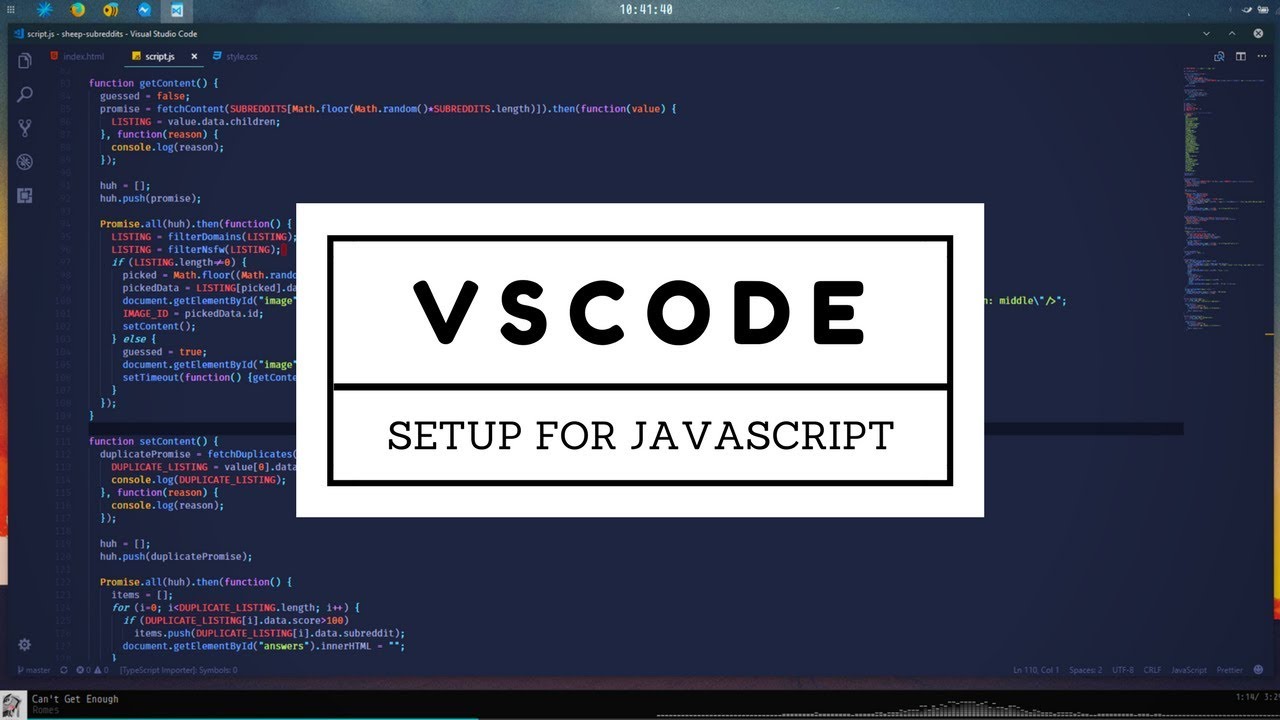
Task: Click the album art in music bar
Action: coord(13,704)
